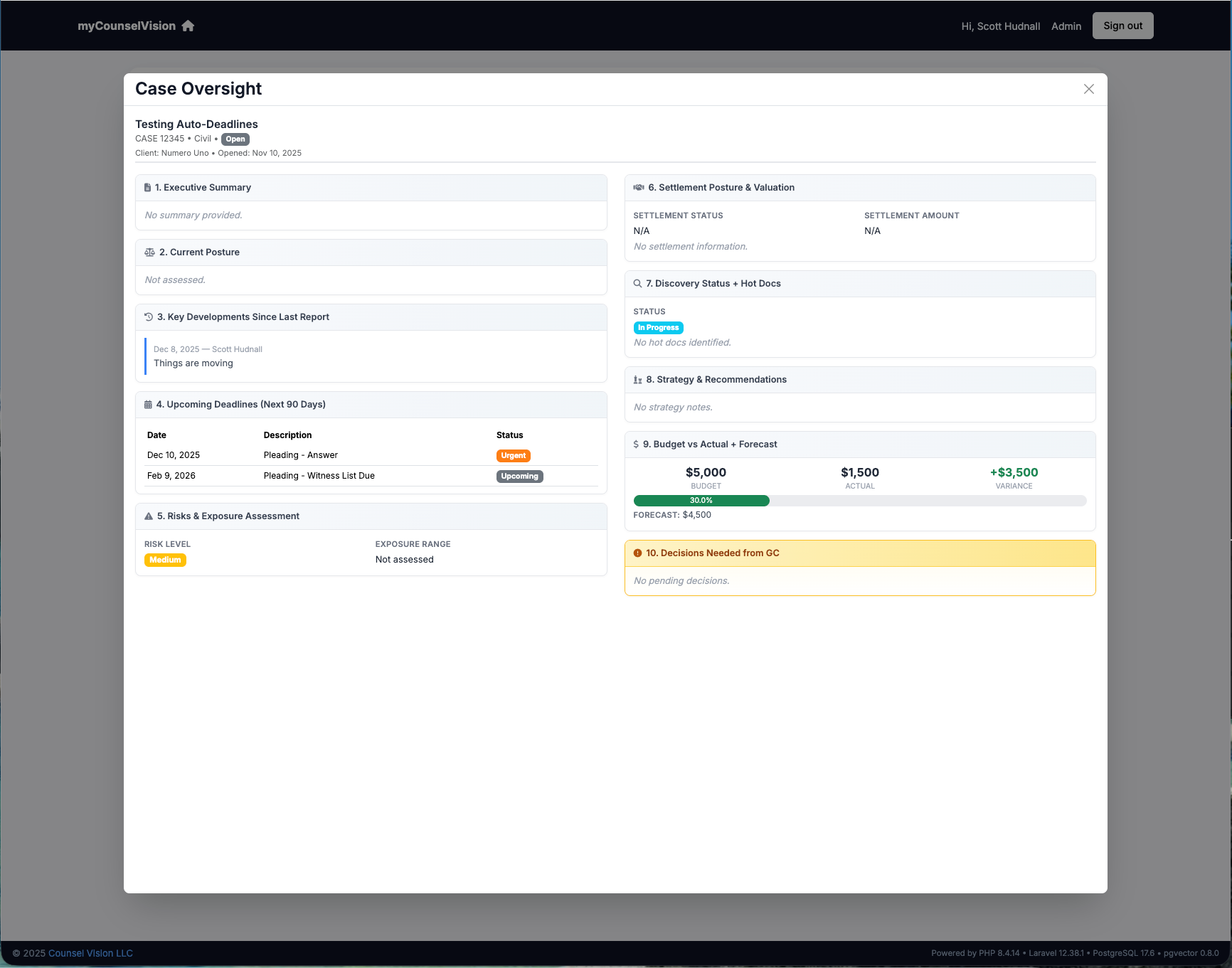The height and width of the screenshot is (968, 1232).
Task: Click the history icon for Key Developments
Action: point(149,317)
